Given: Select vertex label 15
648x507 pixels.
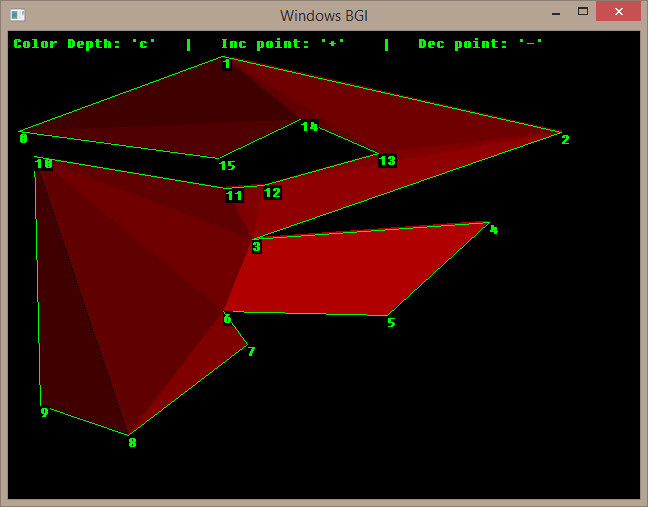Looking at the screenshot, I should coord(227,166).
